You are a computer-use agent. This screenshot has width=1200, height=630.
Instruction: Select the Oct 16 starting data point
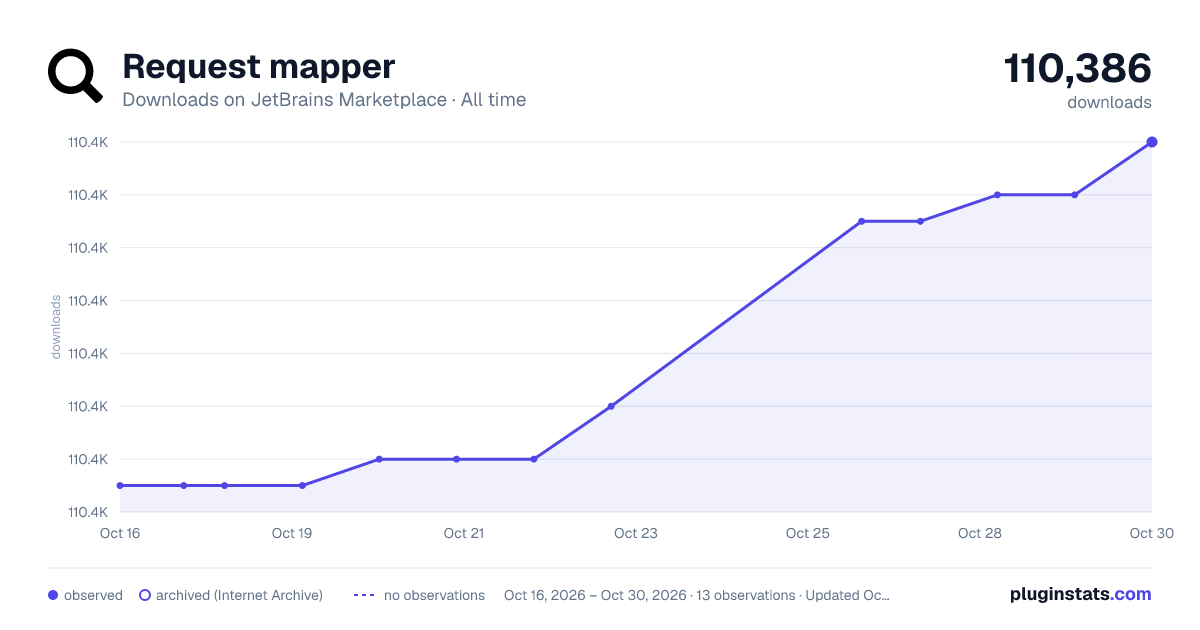pos(120,485)
